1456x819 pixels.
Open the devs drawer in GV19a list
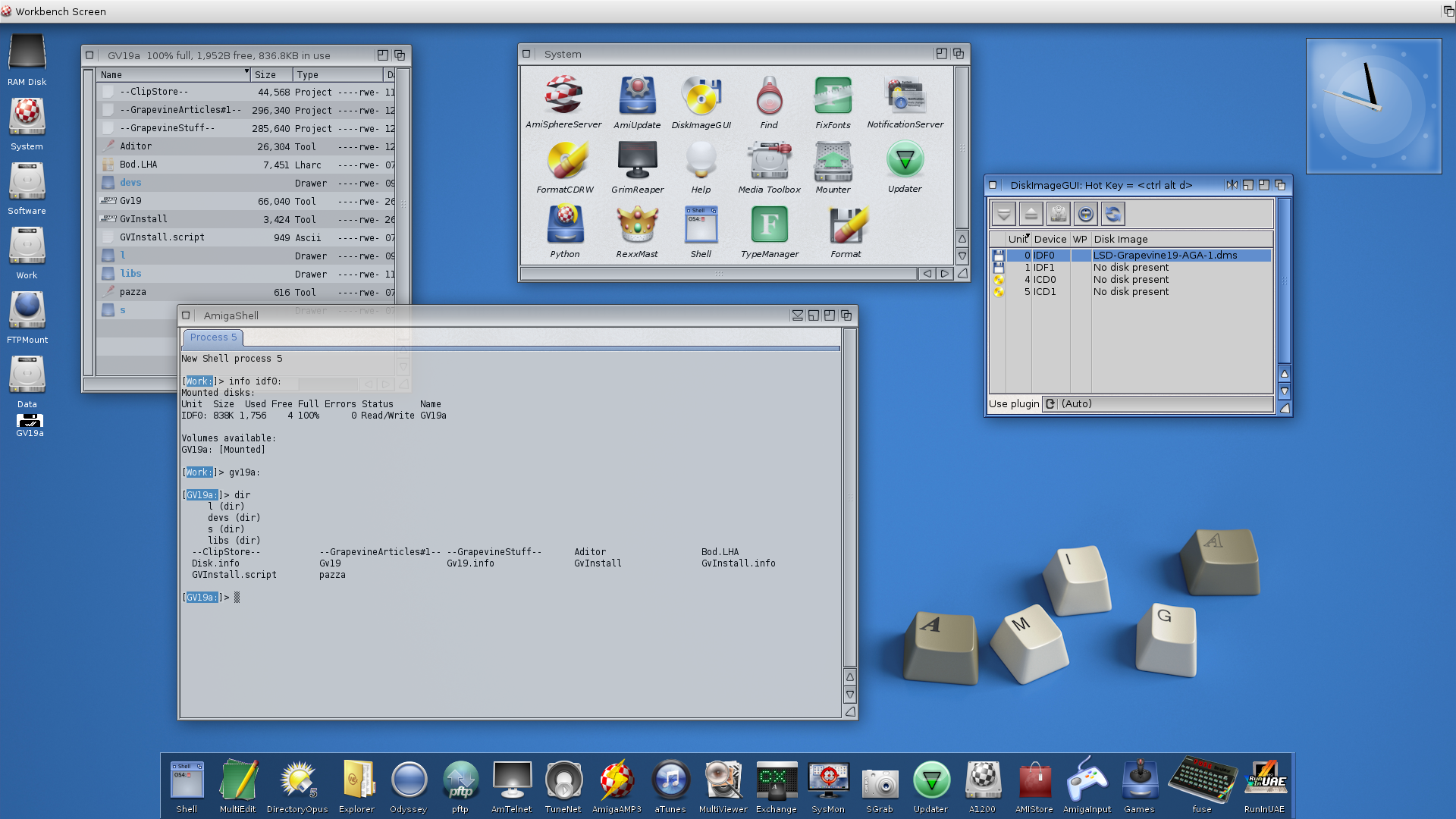[130, 183]
